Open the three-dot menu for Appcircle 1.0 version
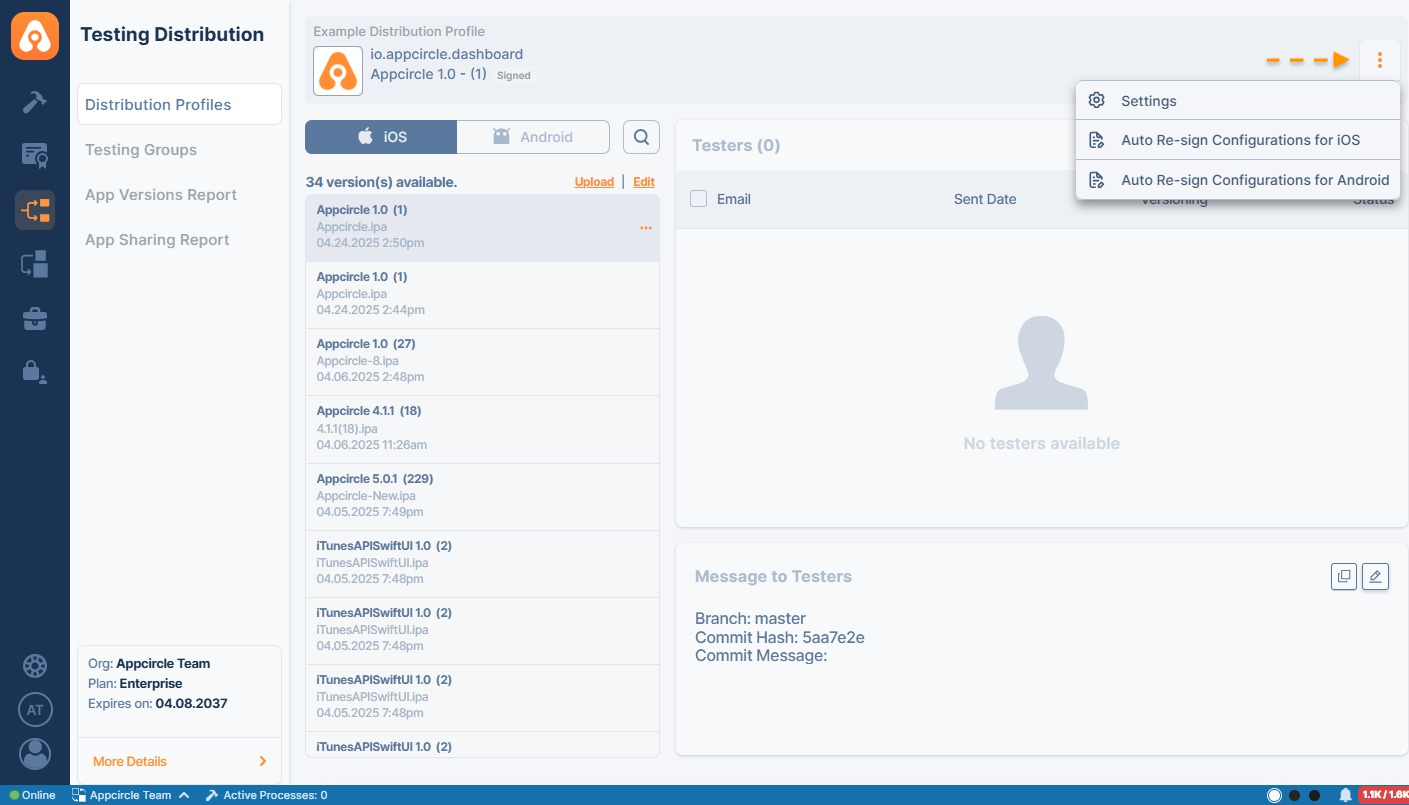Screen dimensions: 1409x805 tap(645, 228)
